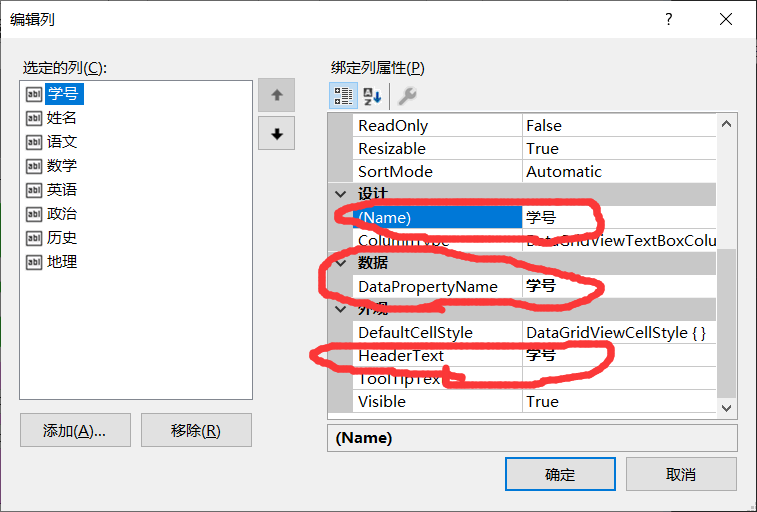
Task: Click the text box icon beside 姓名
Action: [x=34, y=118]
